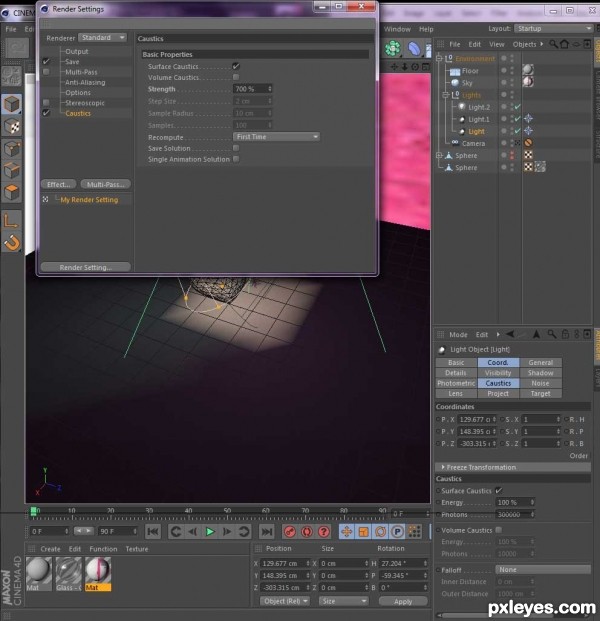Screen dimensions: 600x621
Task: Click the lock icon in Attribute Manager
Action: point(565,334)
